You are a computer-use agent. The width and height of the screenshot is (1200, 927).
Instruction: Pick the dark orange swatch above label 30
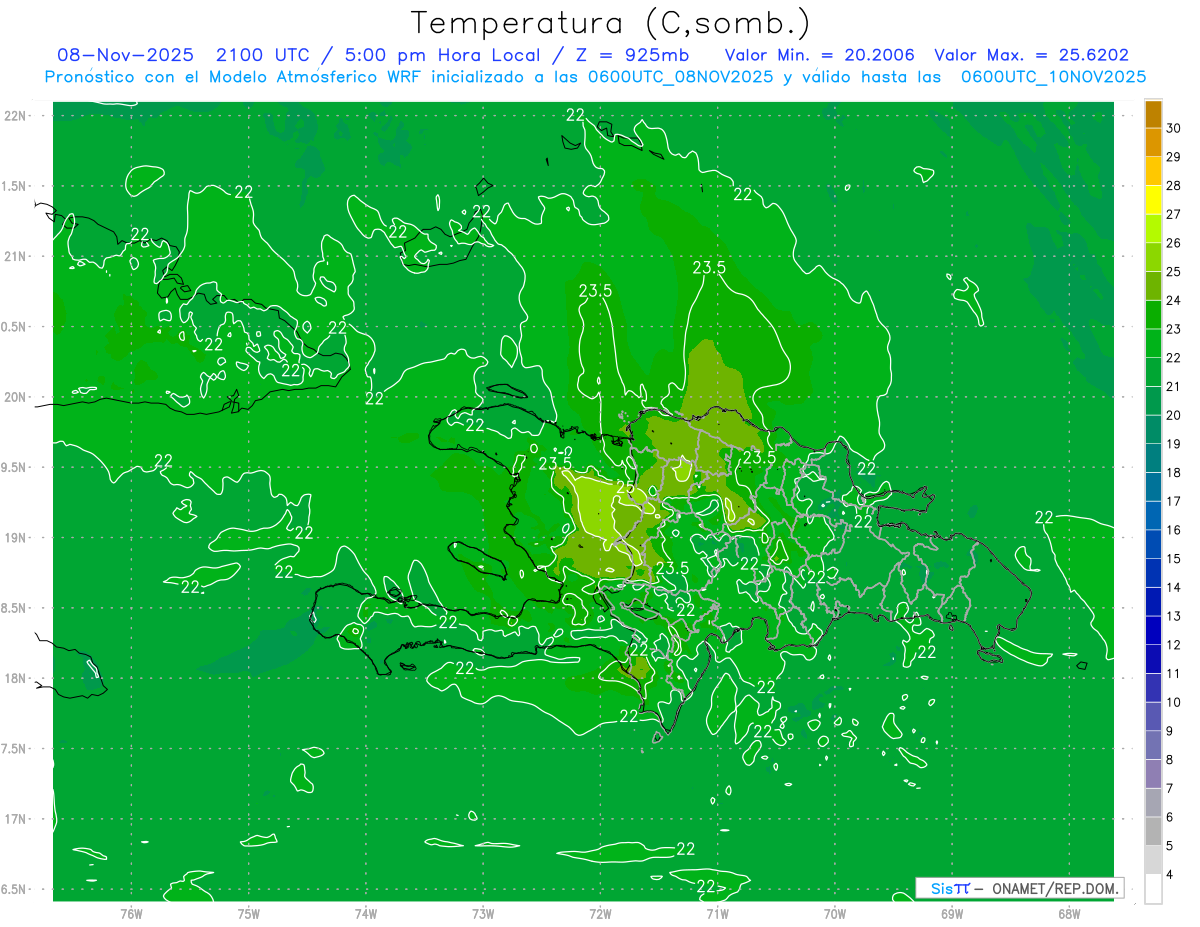1153,114
